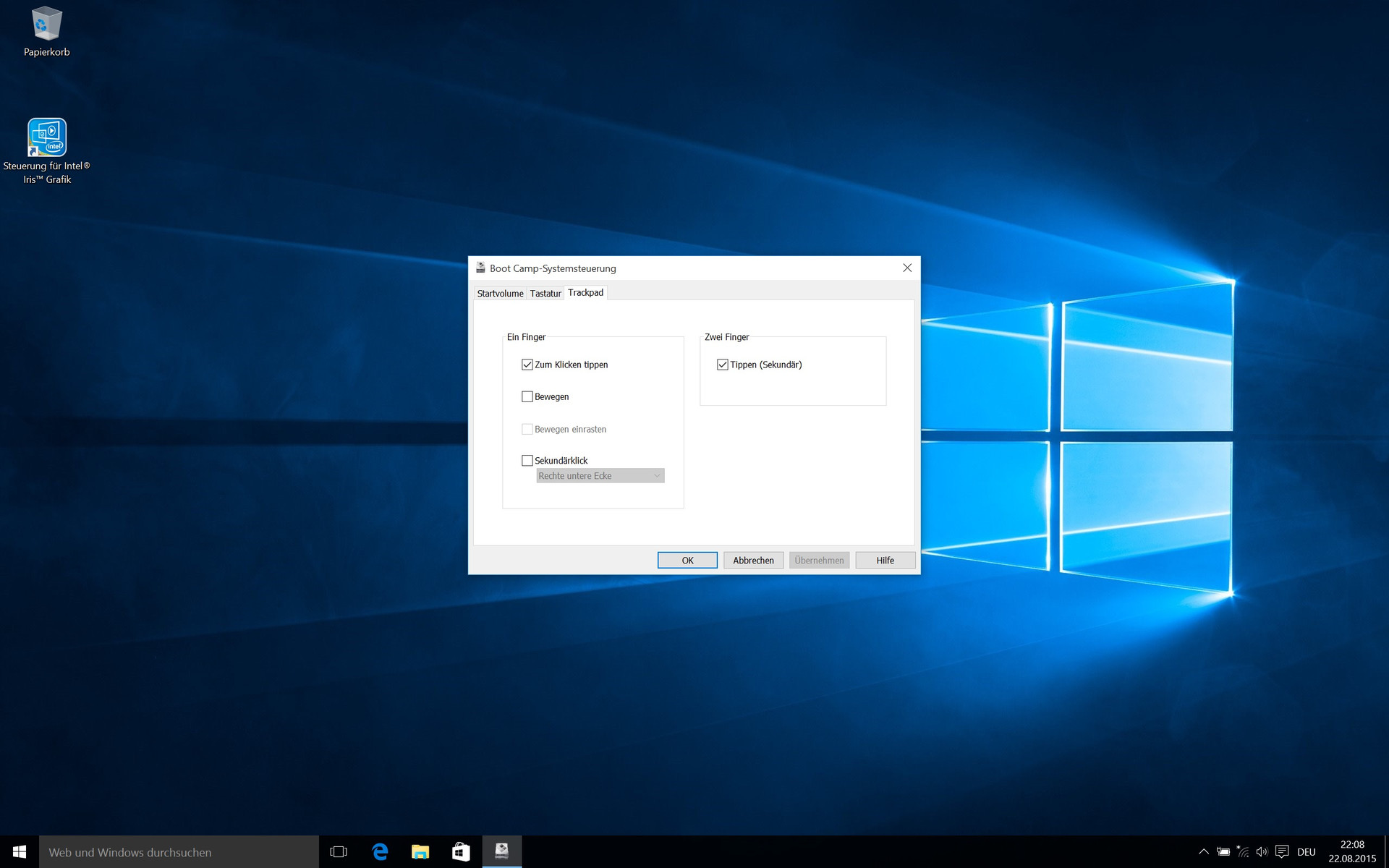Screen dimensions: 1389x868
Task: Expand the Rechte untere Ecke dropdown
Action: coord(600,476)
